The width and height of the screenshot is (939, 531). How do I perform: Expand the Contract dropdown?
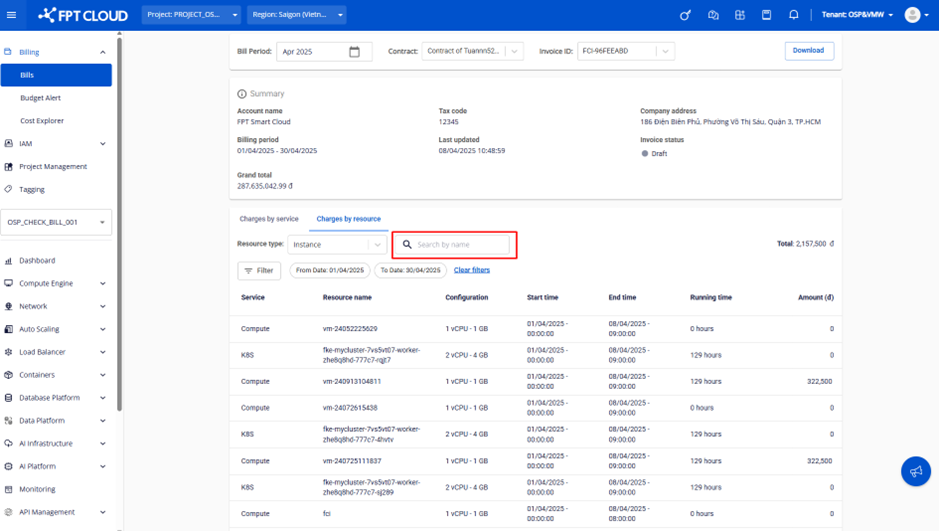pyautogui.click(x=514, y=51)
